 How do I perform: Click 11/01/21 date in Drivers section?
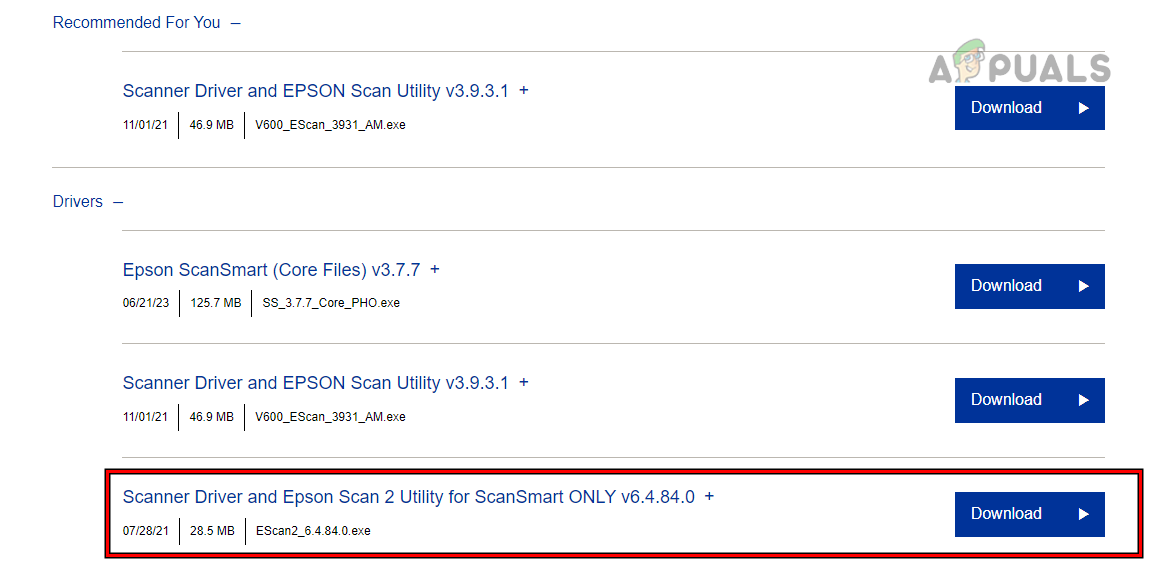pos(145,417)
